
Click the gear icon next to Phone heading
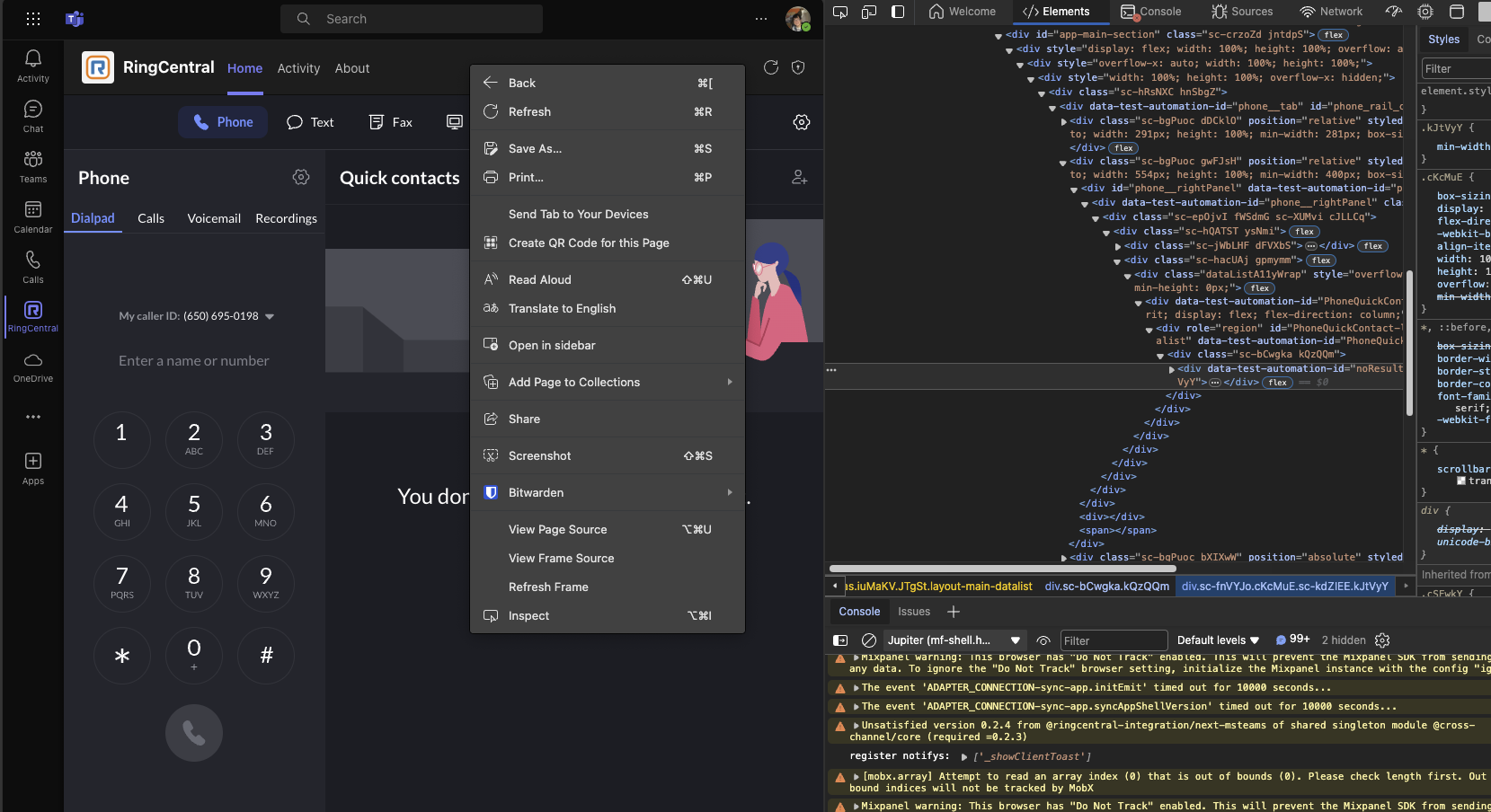click(x=301, y=178)
